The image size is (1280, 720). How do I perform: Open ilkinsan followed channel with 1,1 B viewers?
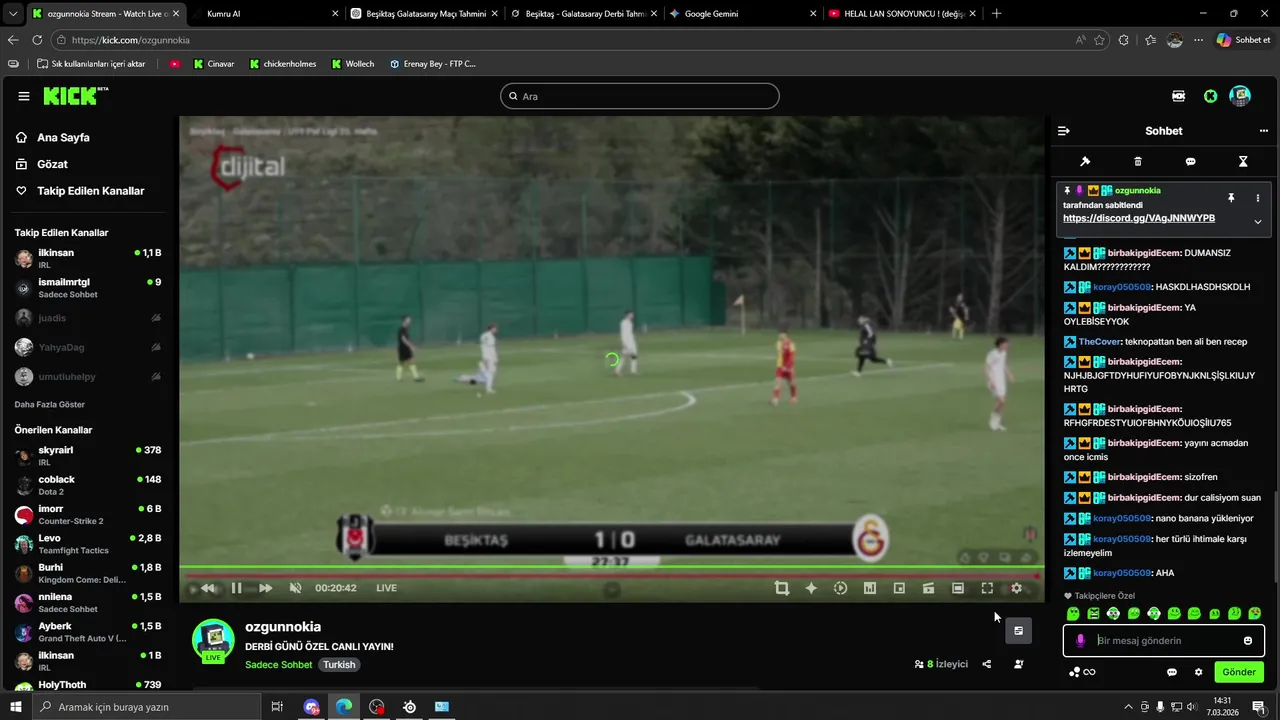(88, 259)
